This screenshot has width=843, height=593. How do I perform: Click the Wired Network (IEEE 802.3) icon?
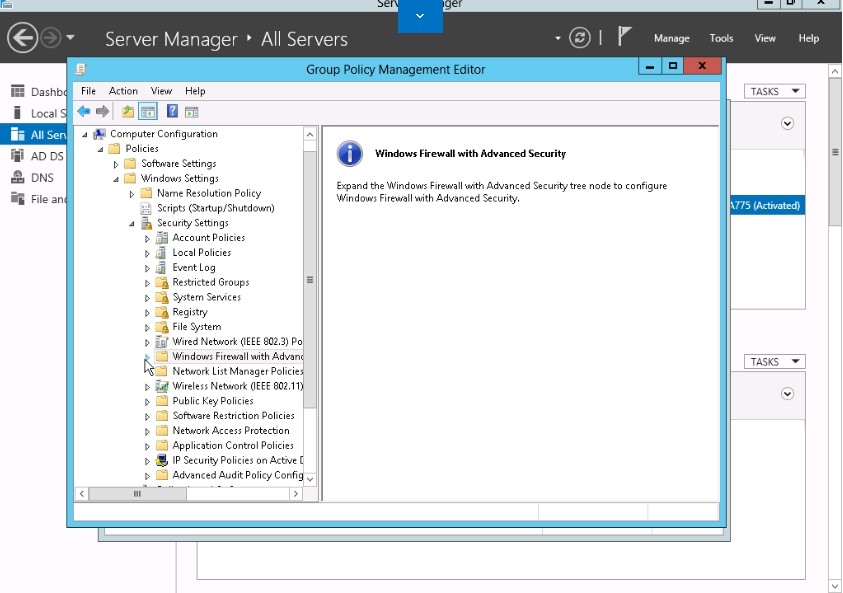tap(161, 341)
